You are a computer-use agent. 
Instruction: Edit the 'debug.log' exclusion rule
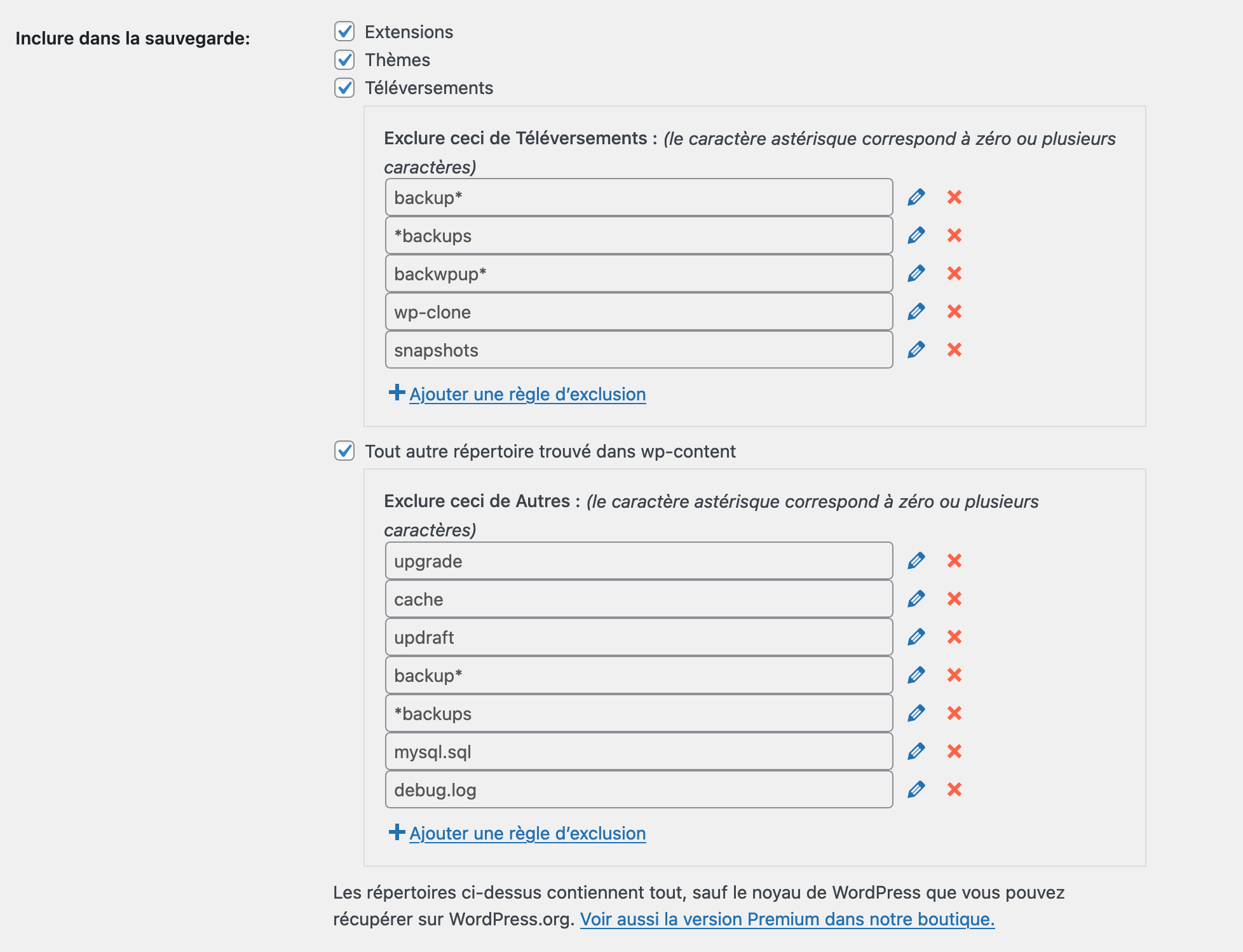[x=916, y=790]
